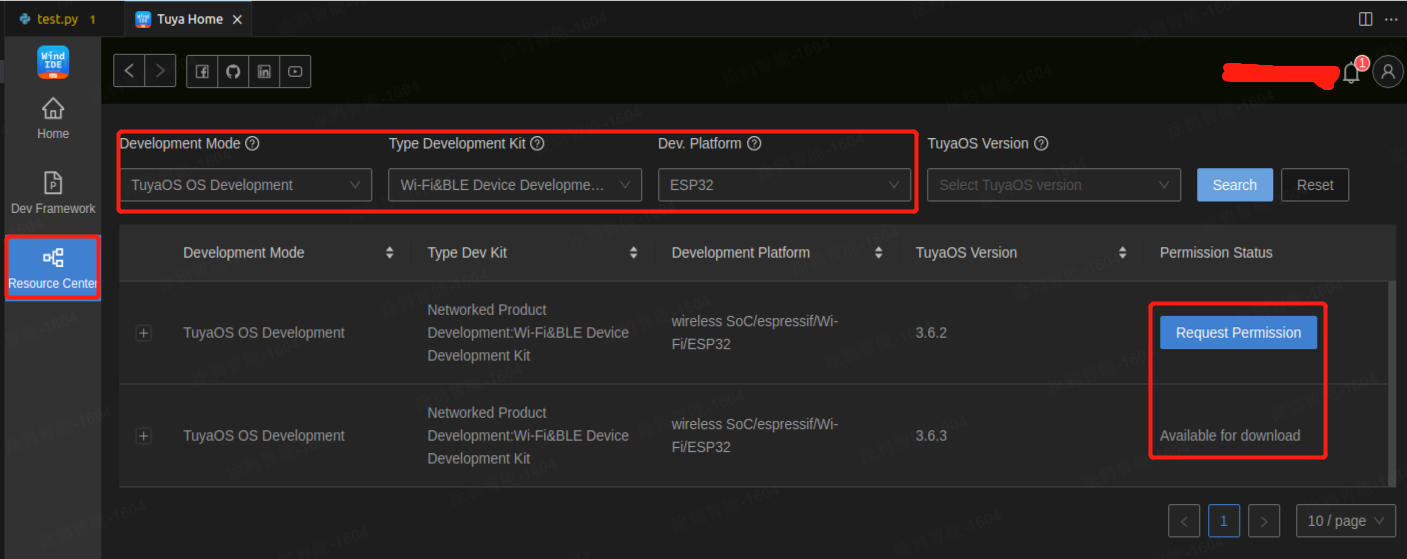
Task: Open the Home sidebar section
Action: click(53, 119)
